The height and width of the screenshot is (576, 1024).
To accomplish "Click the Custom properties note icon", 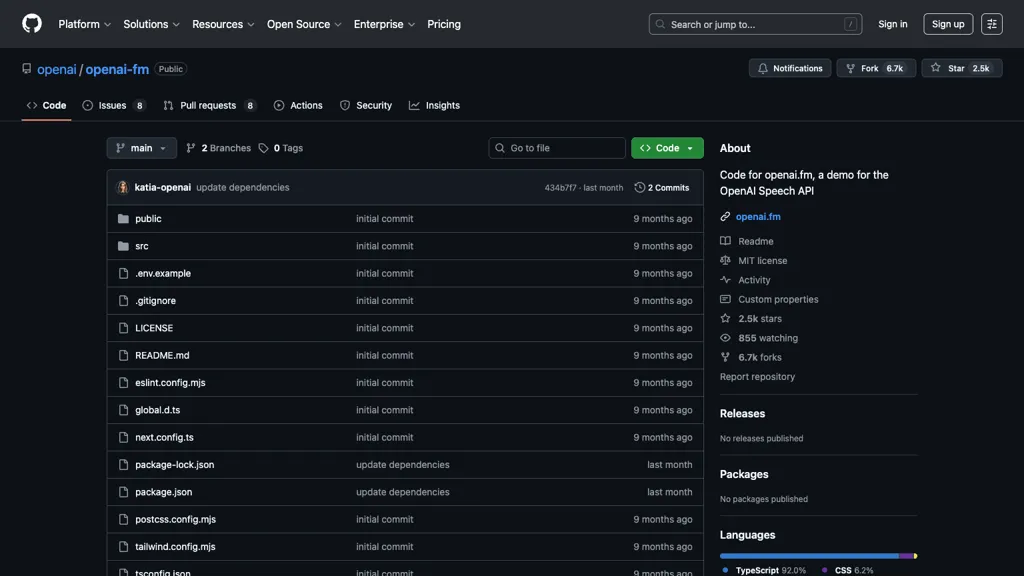I will [725, 299].
